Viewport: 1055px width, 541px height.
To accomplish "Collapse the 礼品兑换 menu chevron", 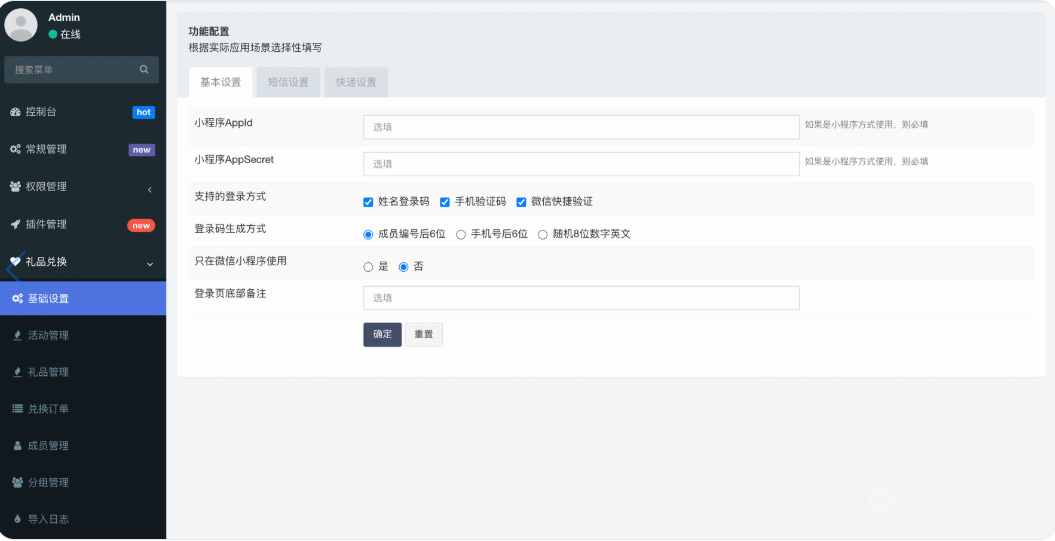I will coord(150,263).
